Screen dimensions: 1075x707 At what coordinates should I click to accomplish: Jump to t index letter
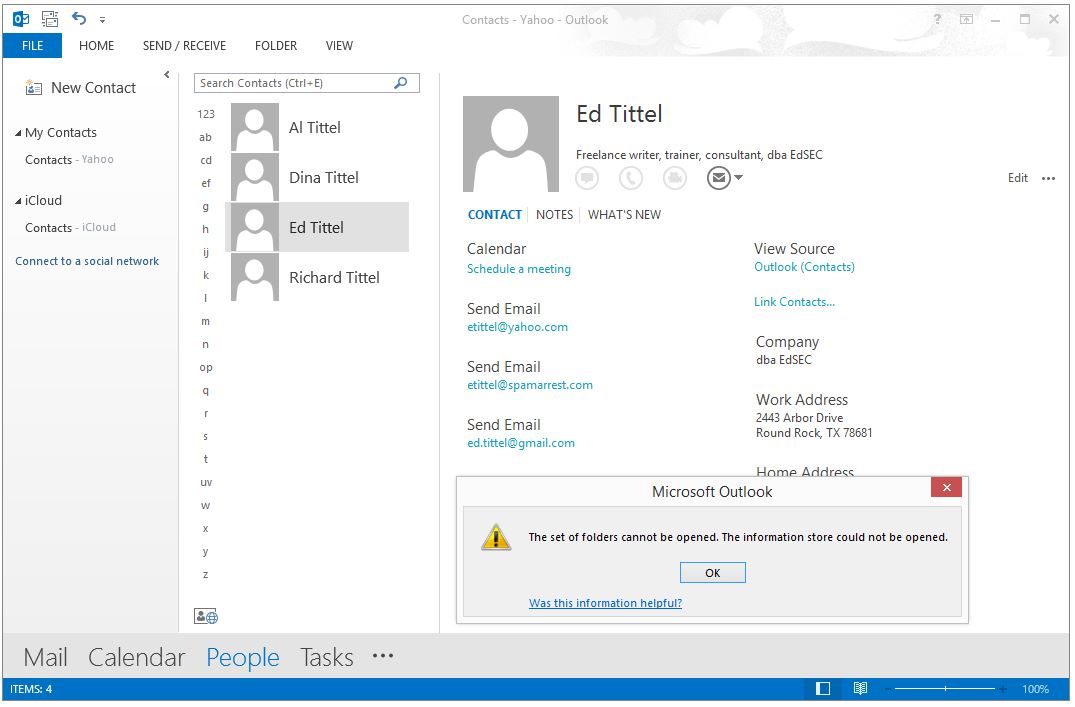pos(206,459)
